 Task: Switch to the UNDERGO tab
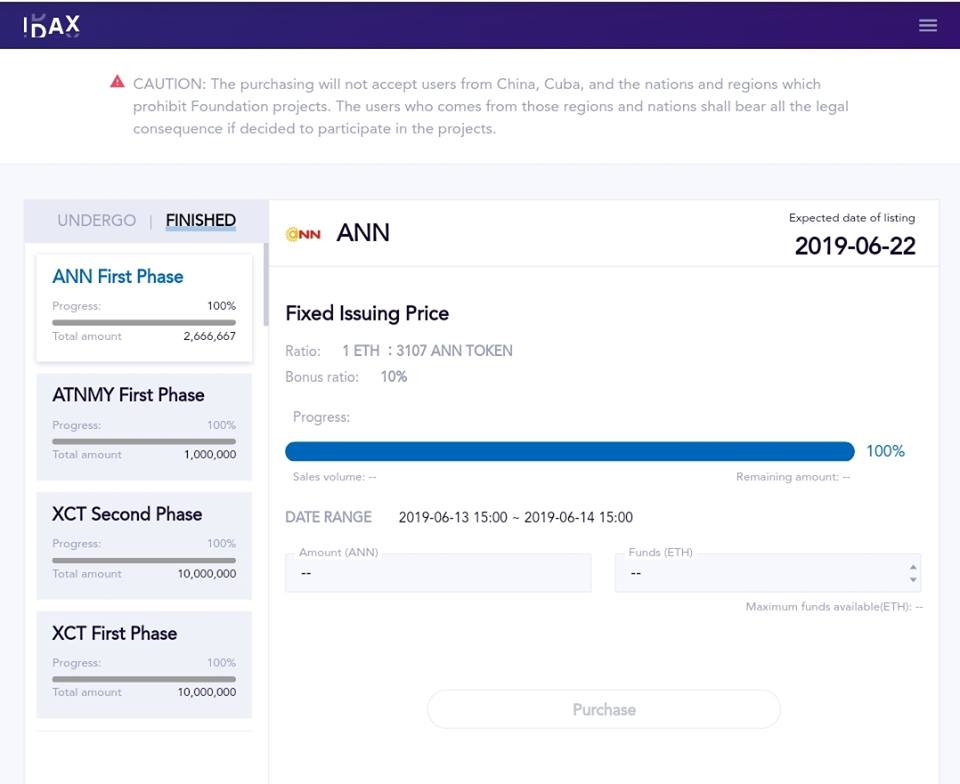pyautogui.click(x=97, y=220)
